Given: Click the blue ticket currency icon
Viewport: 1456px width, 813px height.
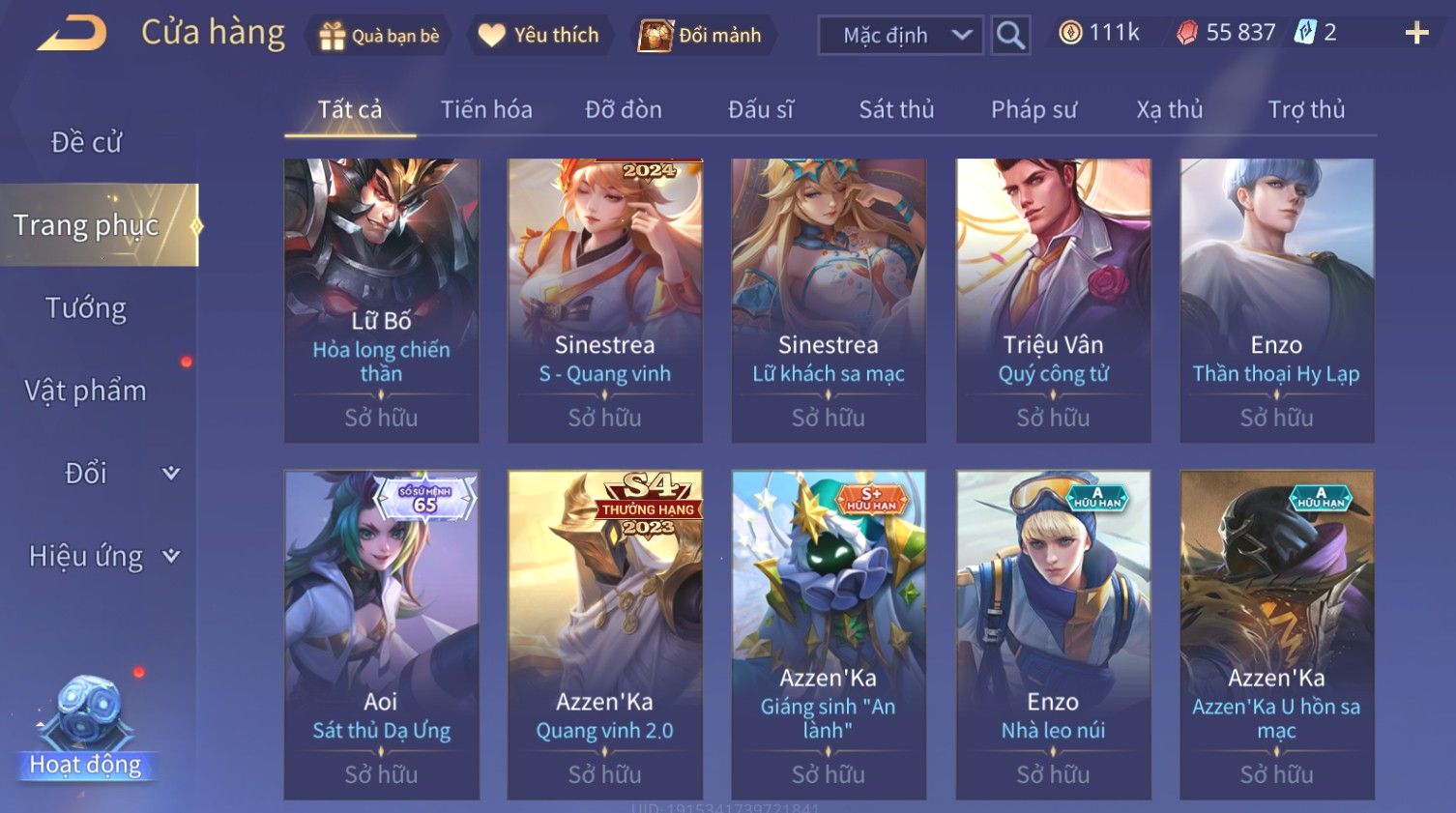Looking at the screenshot, I should click(x=1305, y=33).
